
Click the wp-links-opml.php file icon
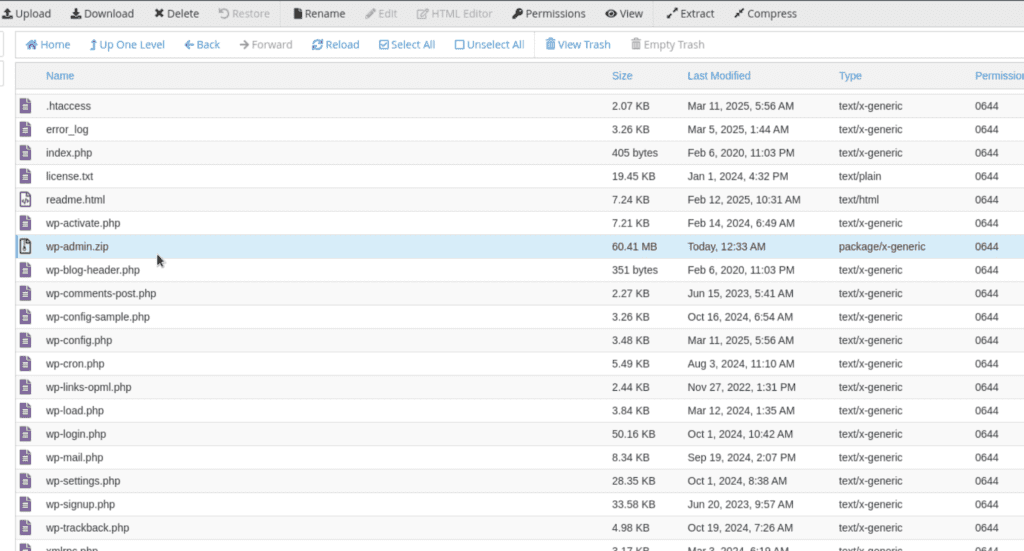pos(25,388)
